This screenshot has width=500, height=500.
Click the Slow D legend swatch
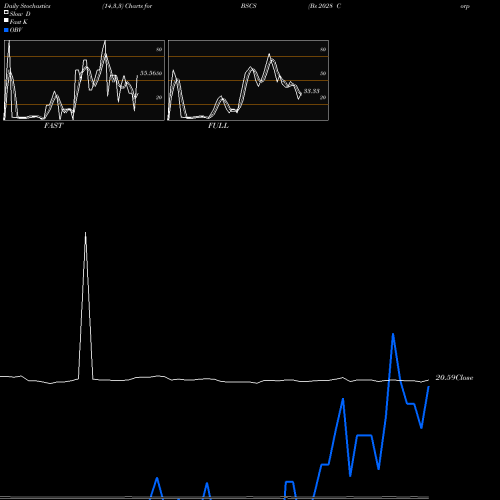[6, 12]
